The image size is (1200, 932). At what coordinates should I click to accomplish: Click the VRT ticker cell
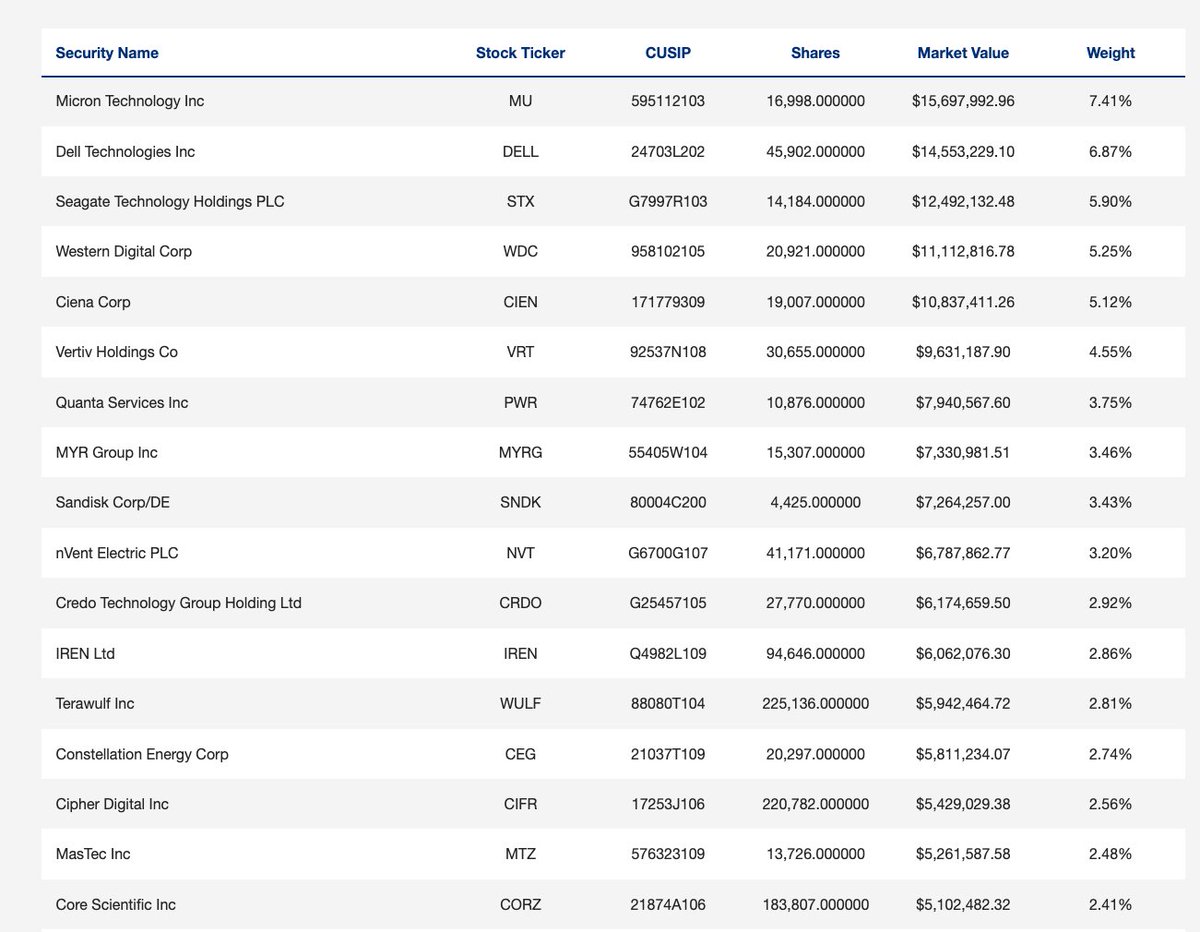(x=521, y=352)
